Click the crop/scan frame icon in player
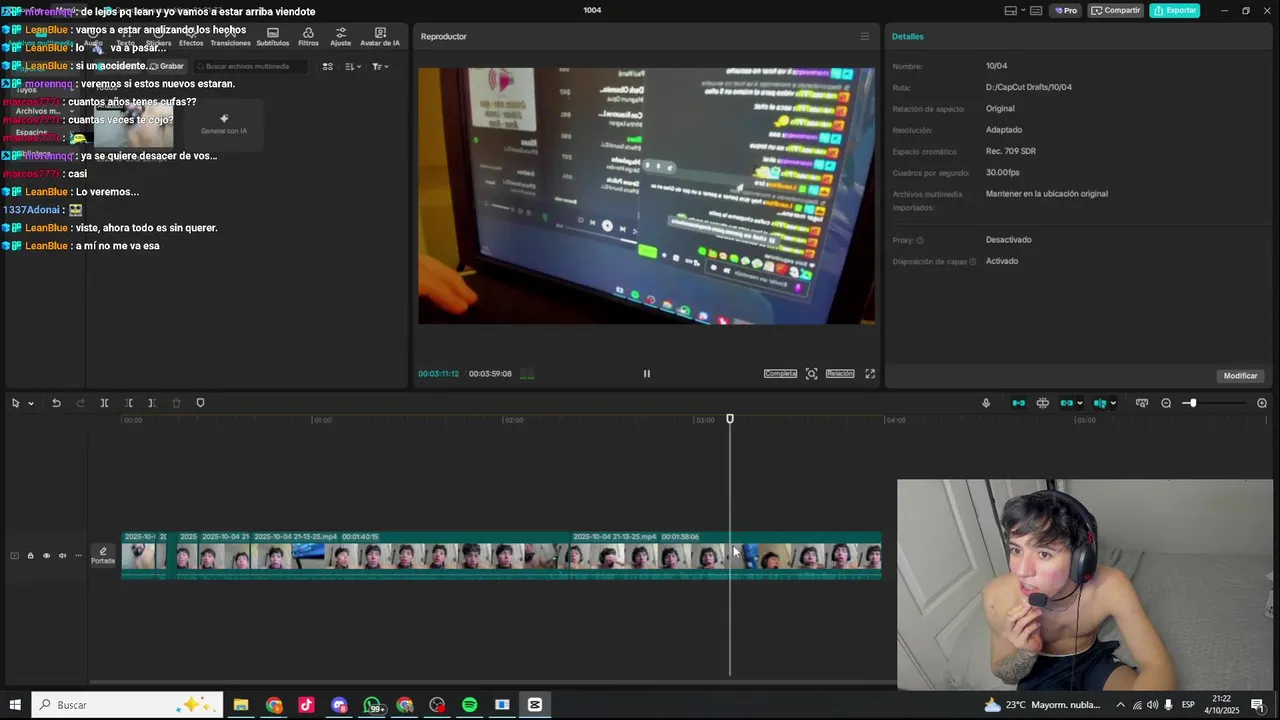Viewport: 1280px width, 720px height. (x=811, y=374)
